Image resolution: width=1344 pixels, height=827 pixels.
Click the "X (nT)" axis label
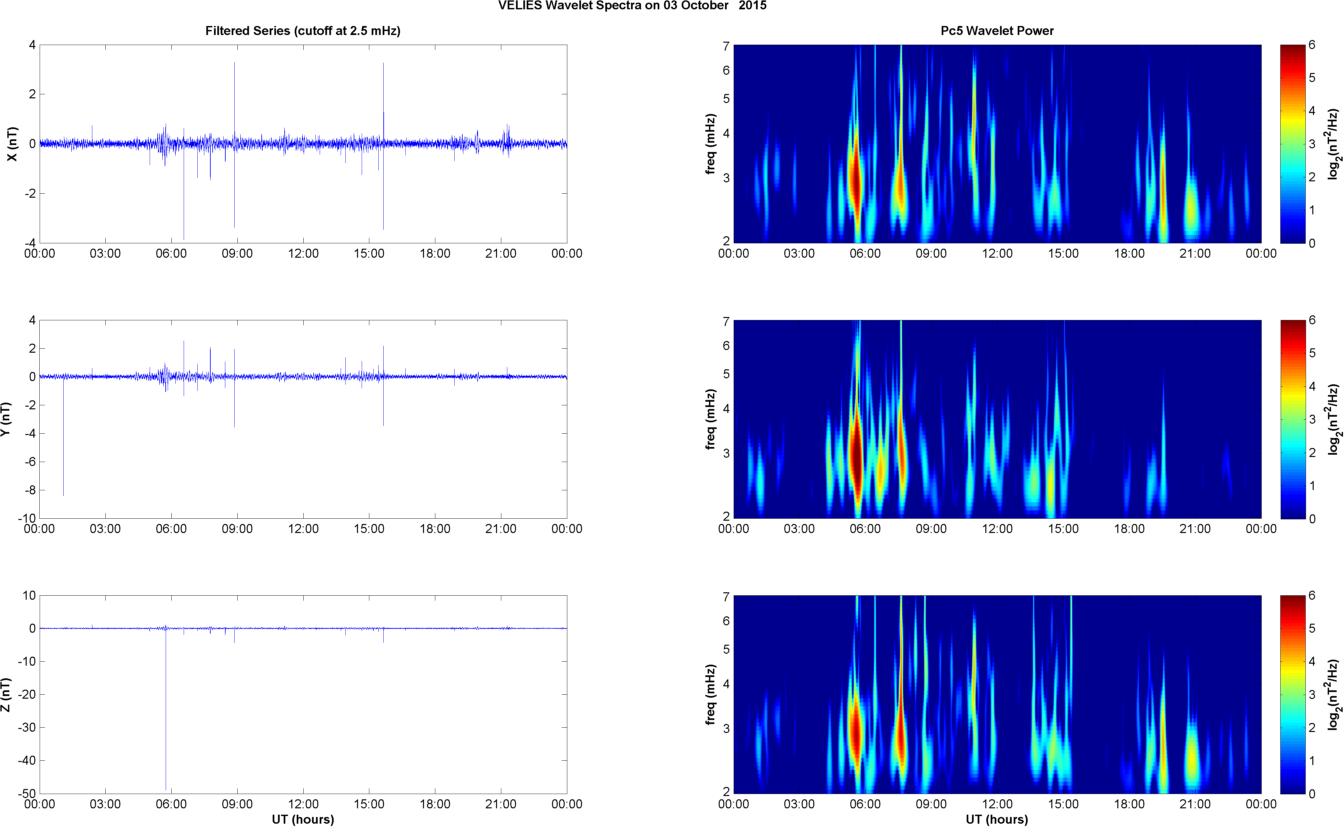coord(12,144)
